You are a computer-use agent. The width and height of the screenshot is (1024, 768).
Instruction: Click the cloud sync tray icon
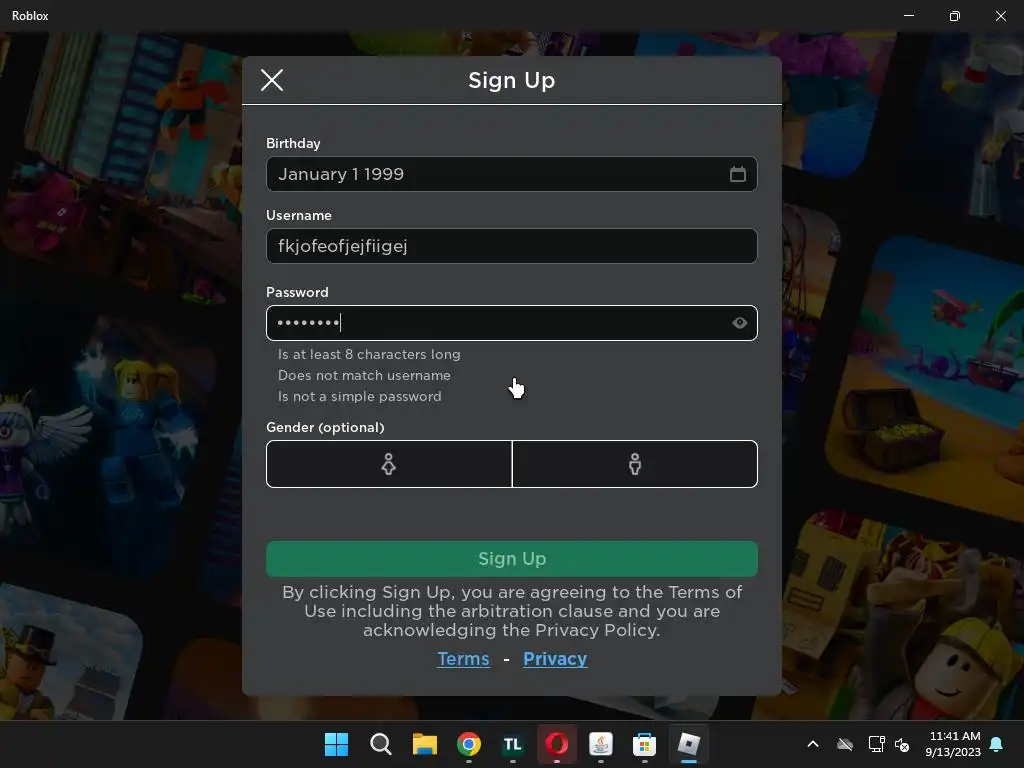click(844, 744)
